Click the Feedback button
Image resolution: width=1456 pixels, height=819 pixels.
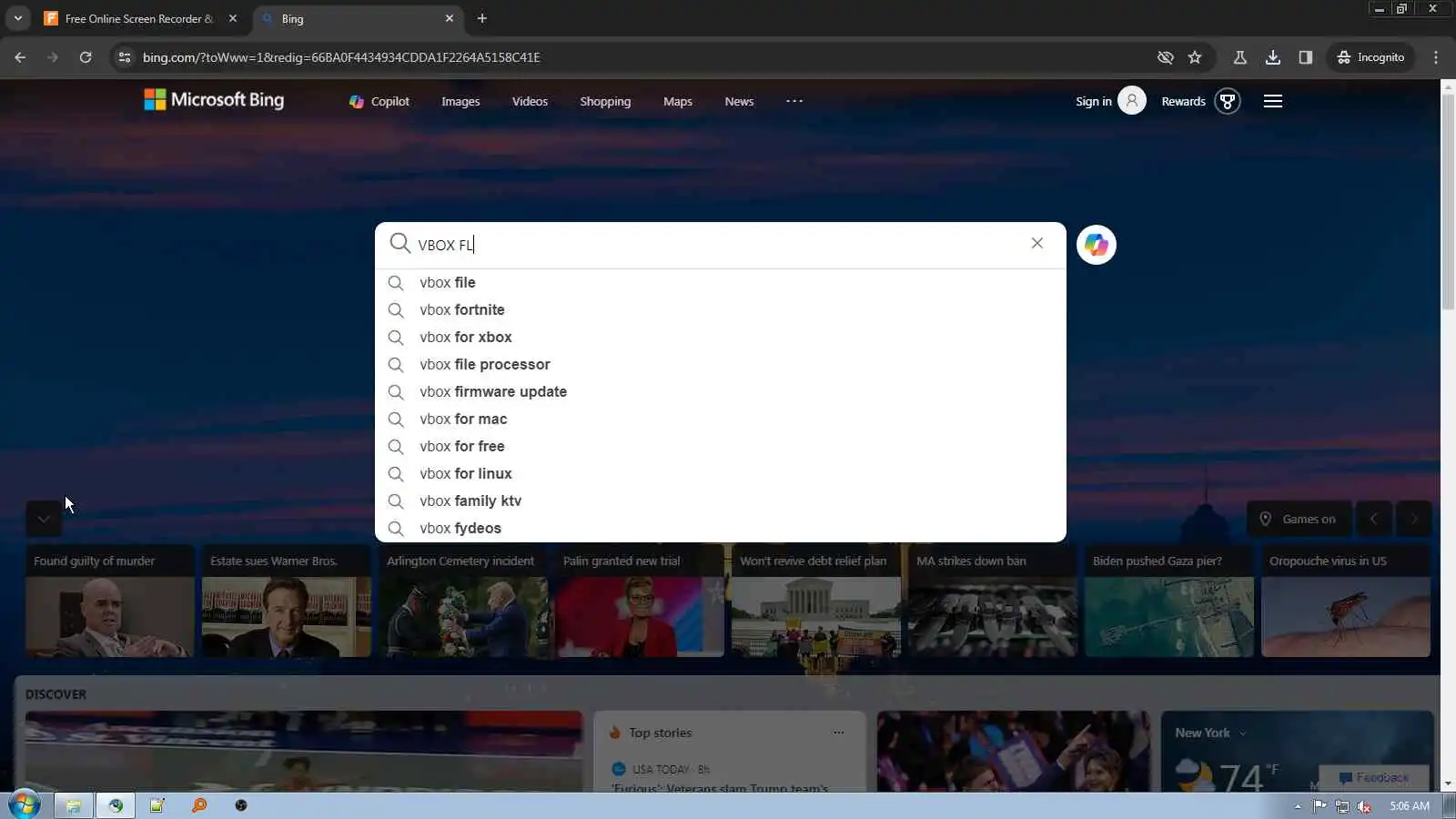point(1374,778)
